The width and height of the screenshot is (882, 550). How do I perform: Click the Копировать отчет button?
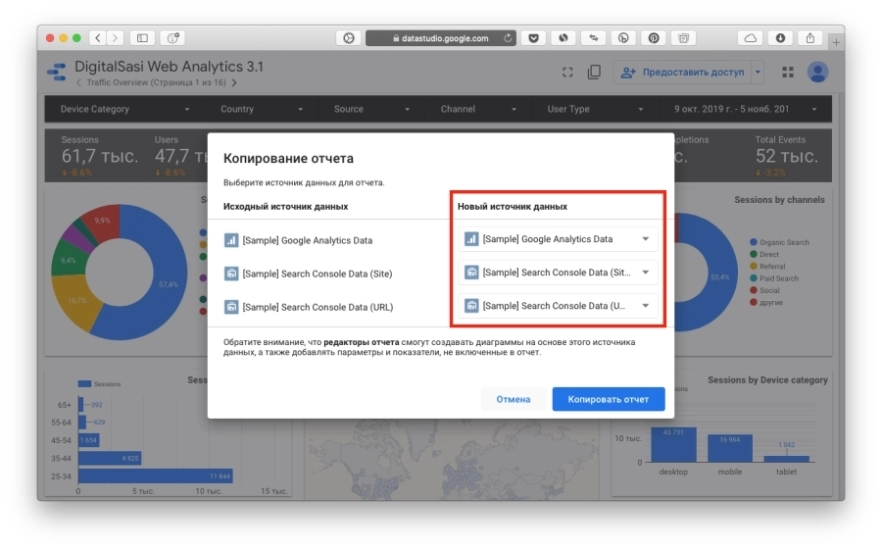point(608,399)
